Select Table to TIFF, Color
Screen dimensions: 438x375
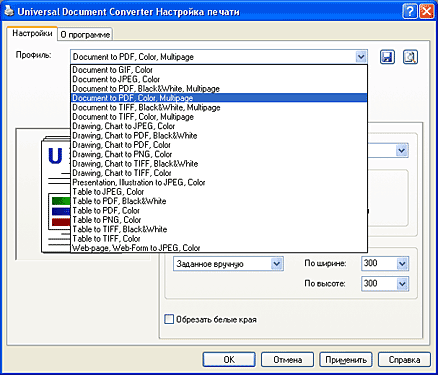pyautogui.click(x=219, y=238)
